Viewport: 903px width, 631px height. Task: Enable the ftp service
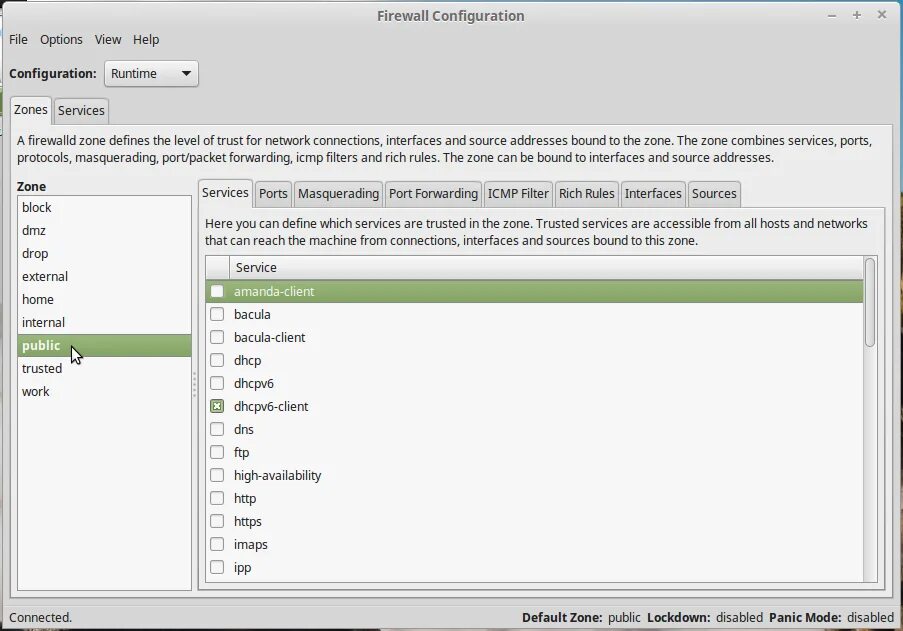217,452
